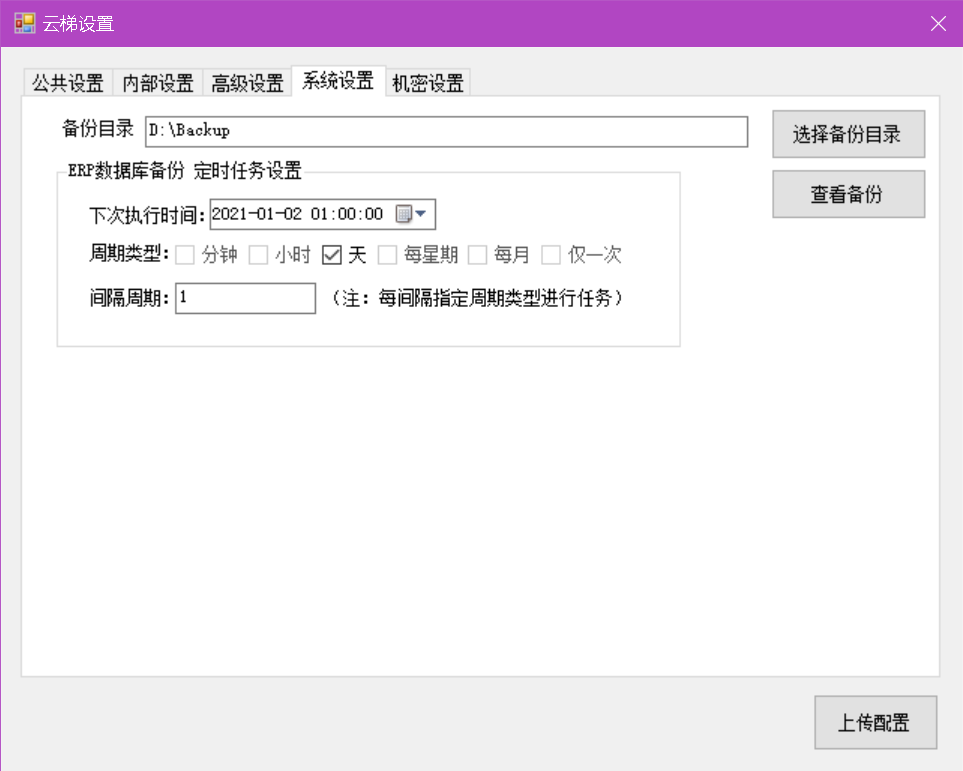Viewport: 963px width, 771px height.
Task: Check the 每月 period option
Action: (478, 255)
